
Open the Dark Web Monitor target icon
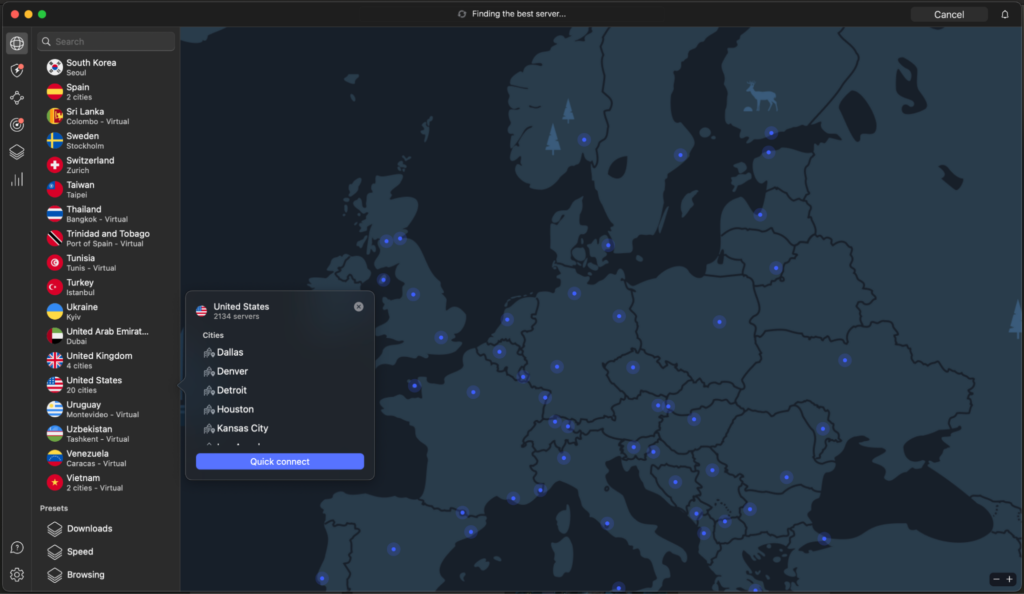coord(17,125)
